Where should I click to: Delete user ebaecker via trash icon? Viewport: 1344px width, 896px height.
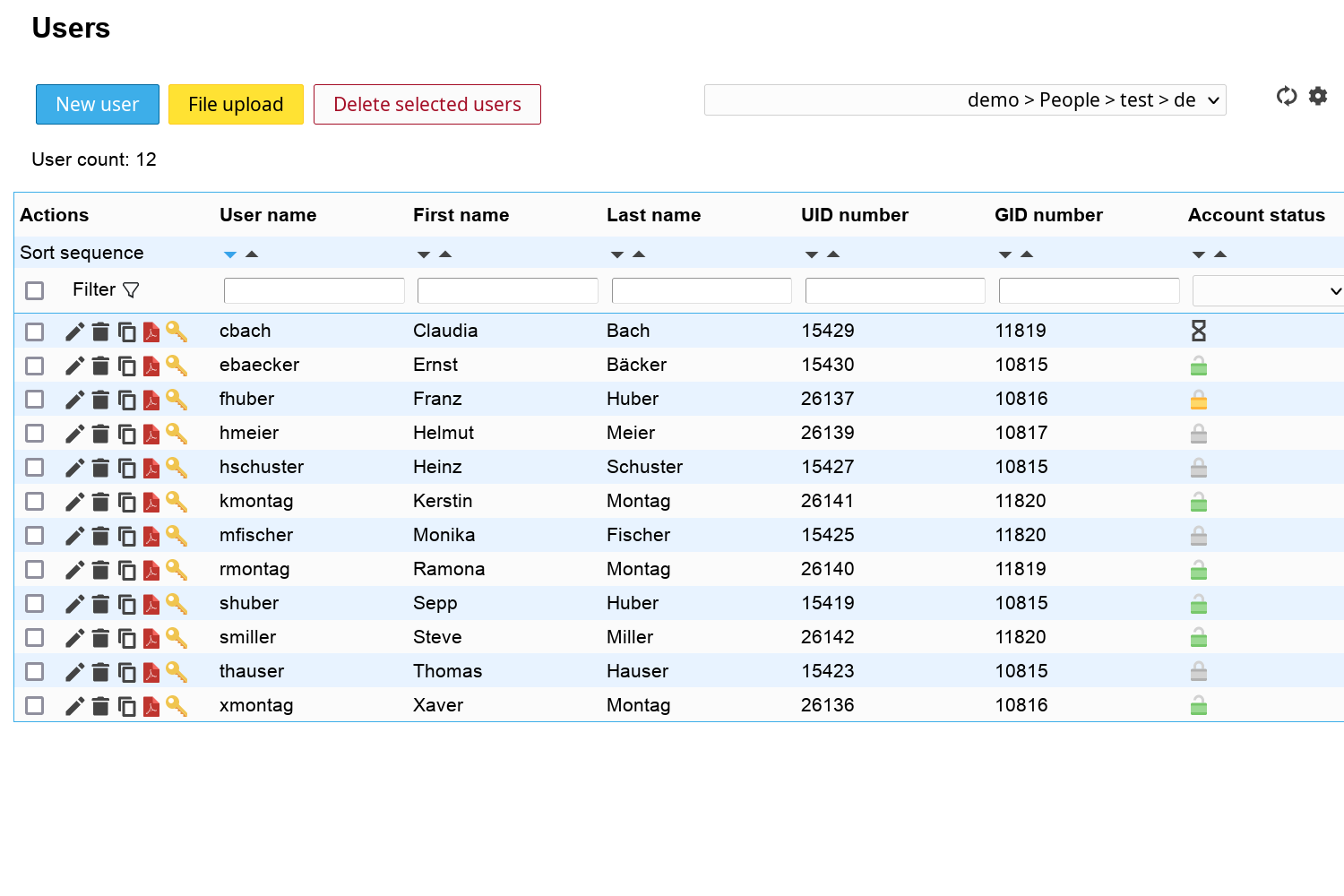point(100,366)
